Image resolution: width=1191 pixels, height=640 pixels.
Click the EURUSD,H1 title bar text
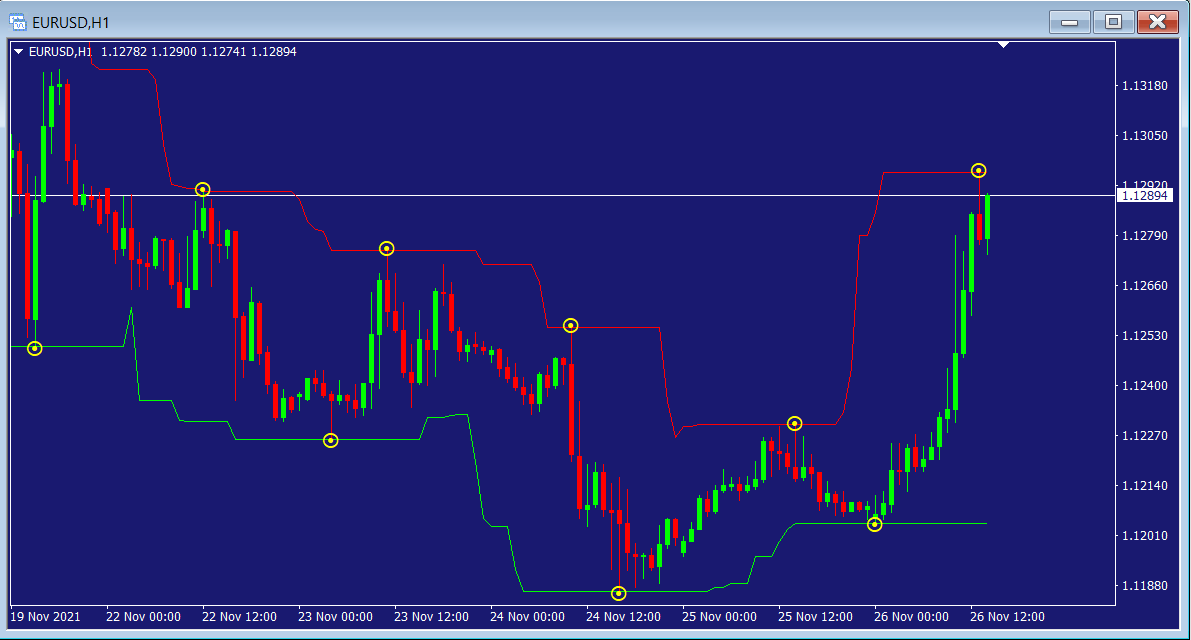tap(70, 21)
